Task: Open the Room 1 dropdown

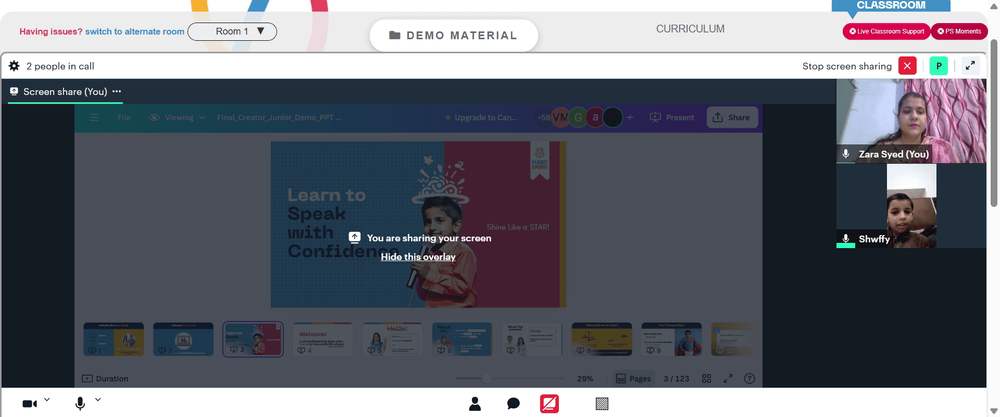Action: tap(232, 31)
